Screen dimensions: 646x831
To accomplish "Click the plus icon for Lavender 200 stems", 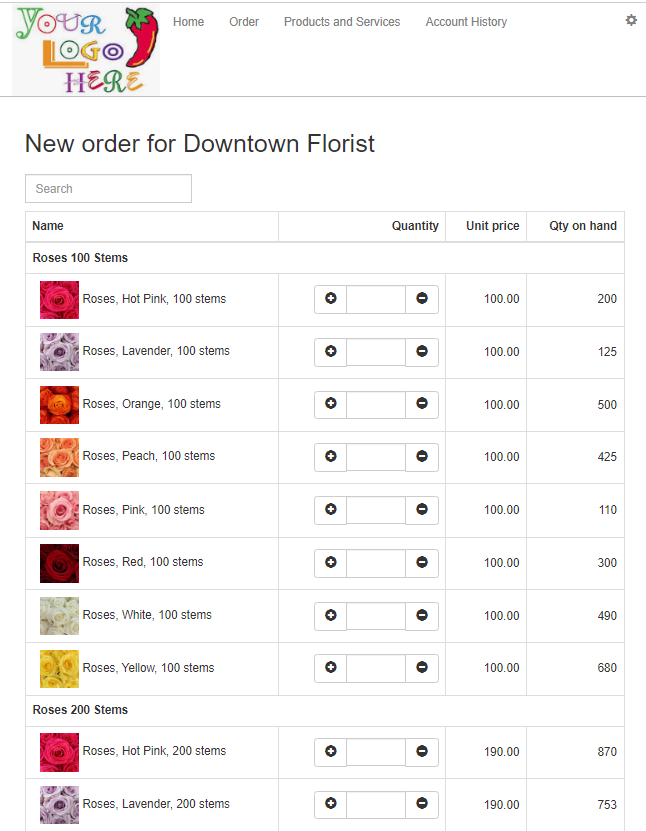I will click(331, 804).
